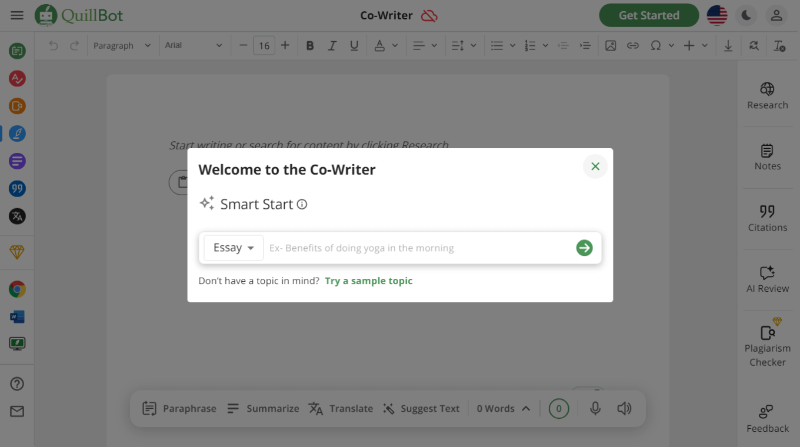The width and height of the screenshot is (800, 447).
Task: Open the AI Review panel
Action: pyautogui.click(x=767, y=279)
